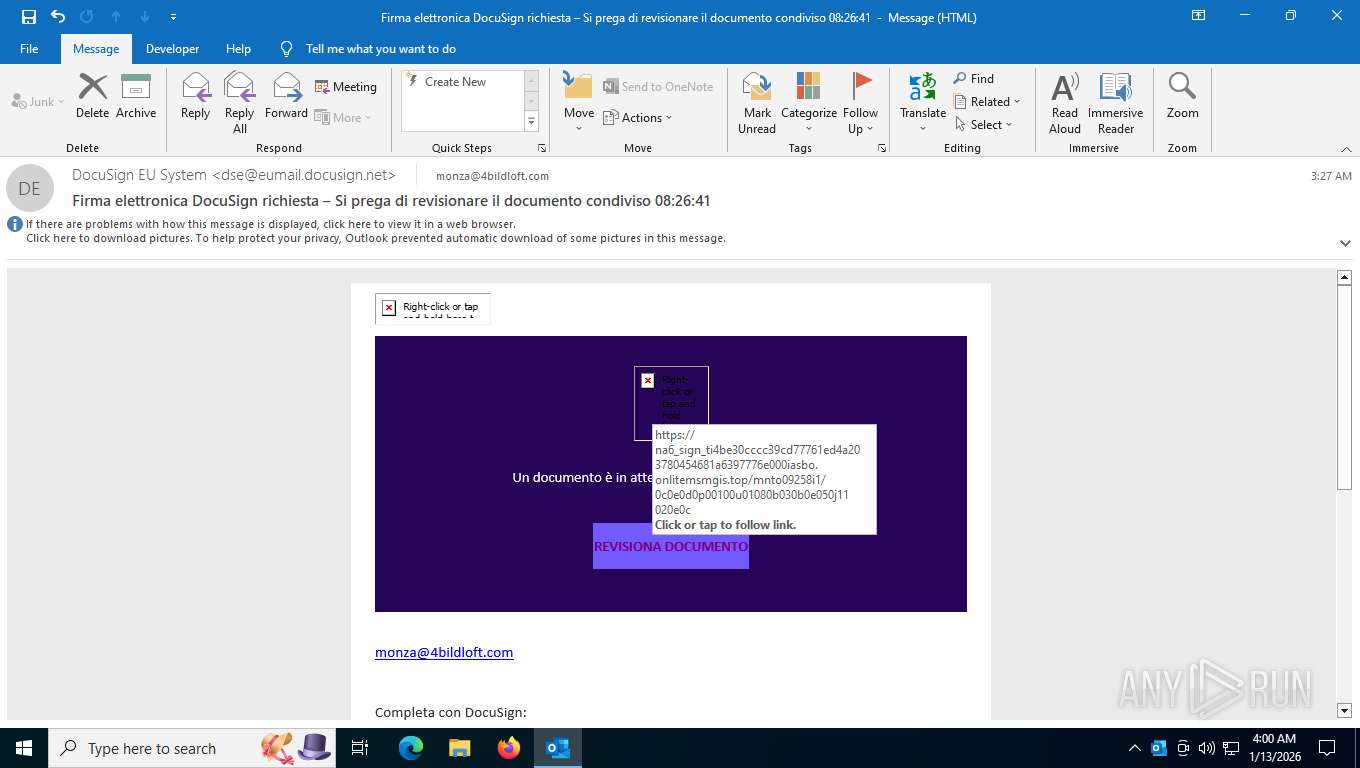Click the DE sender avatar

pos(30,188)
